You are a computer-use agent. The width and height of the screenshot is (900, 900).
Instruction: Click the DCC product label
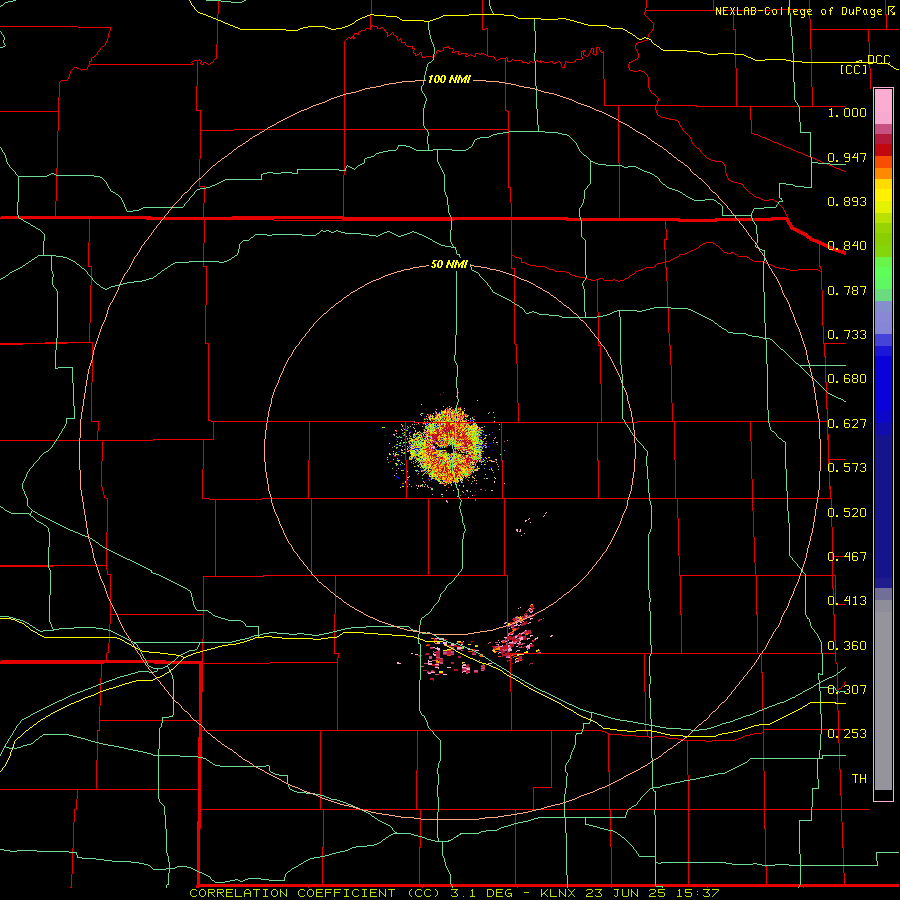tap(878, 59)
